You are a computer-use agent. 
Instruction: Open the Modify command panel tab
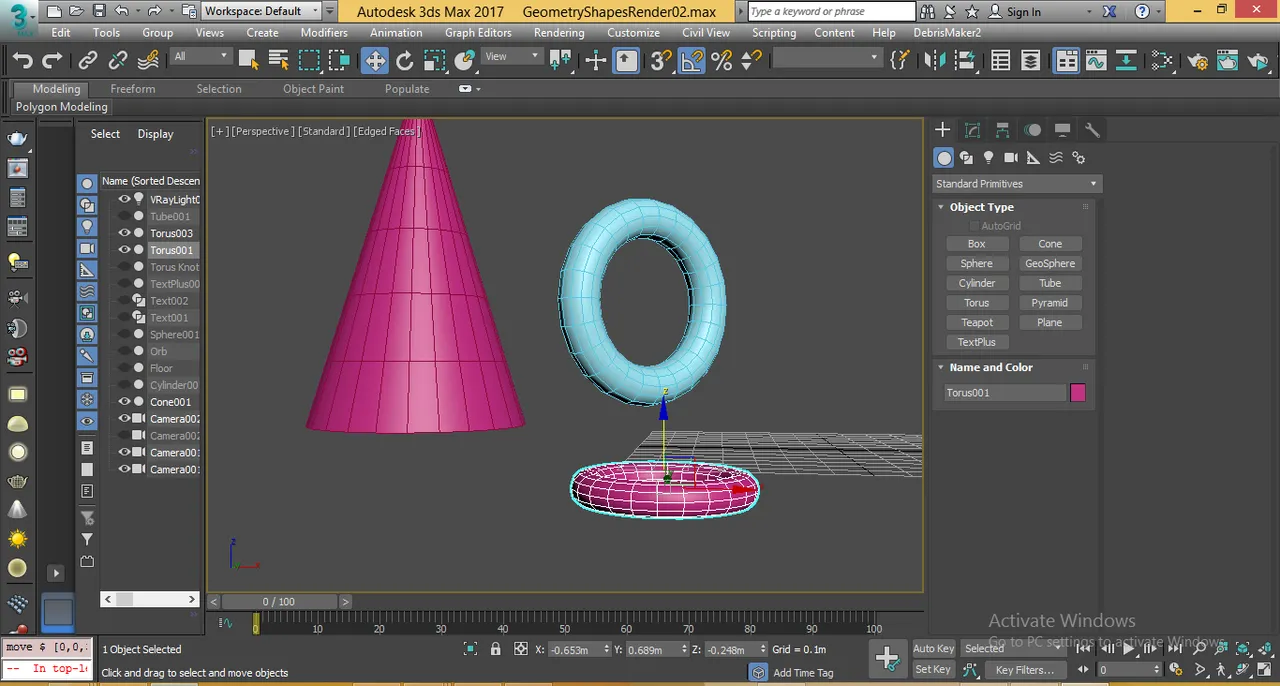(x=972, y=130)
